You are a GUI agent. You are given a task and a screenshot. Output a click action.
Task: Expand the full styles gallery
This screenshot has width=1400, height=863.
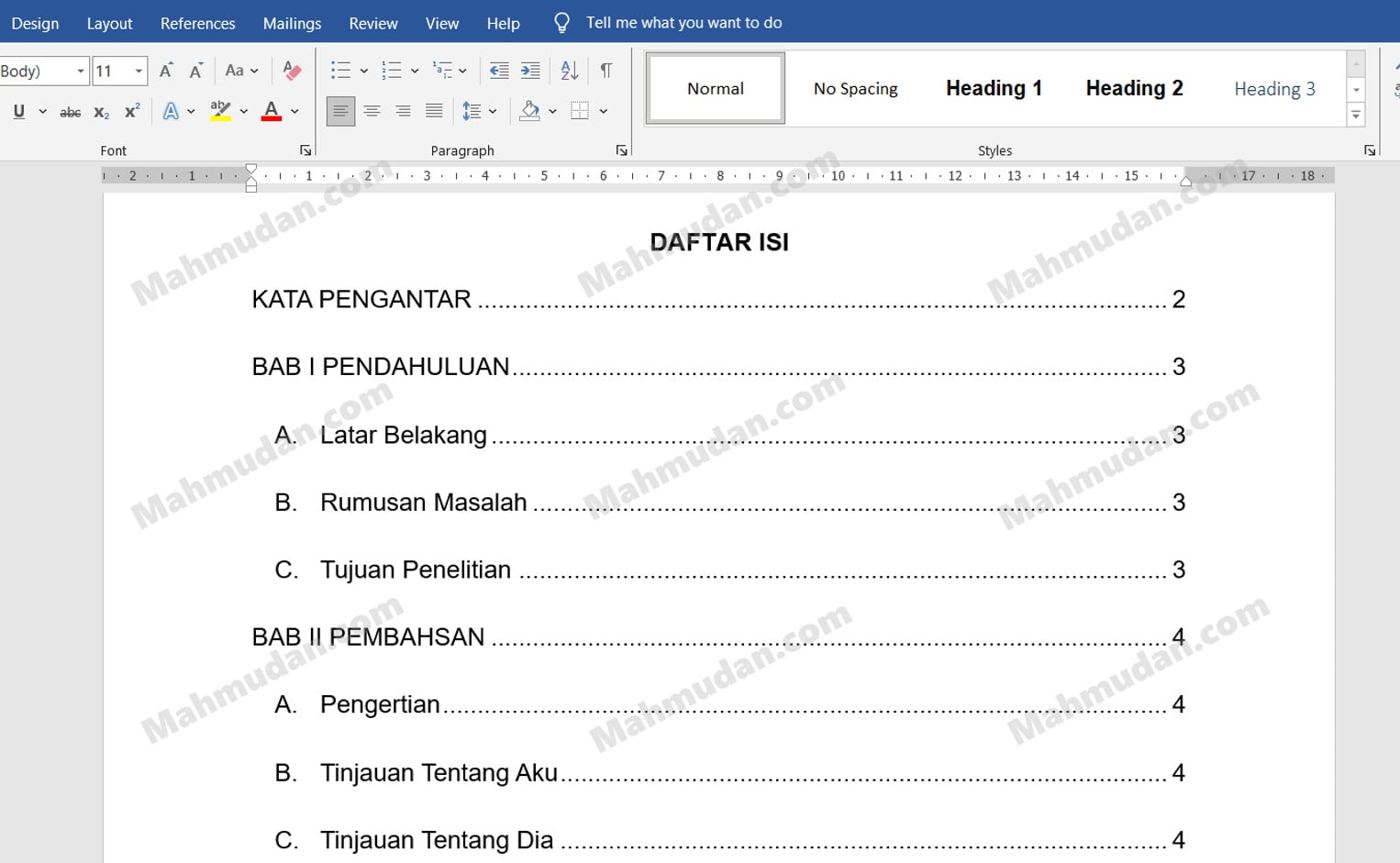(1356, 115)
